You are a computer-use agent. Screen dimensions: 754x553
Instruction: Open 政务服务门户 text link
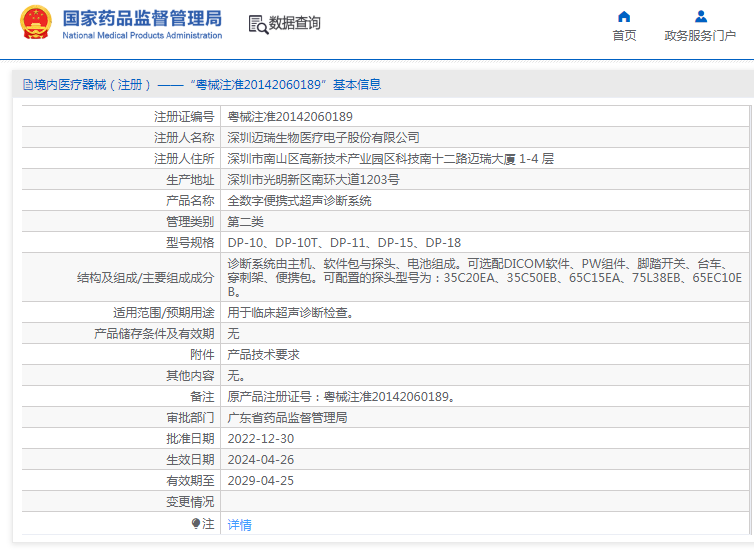point(700,36)
